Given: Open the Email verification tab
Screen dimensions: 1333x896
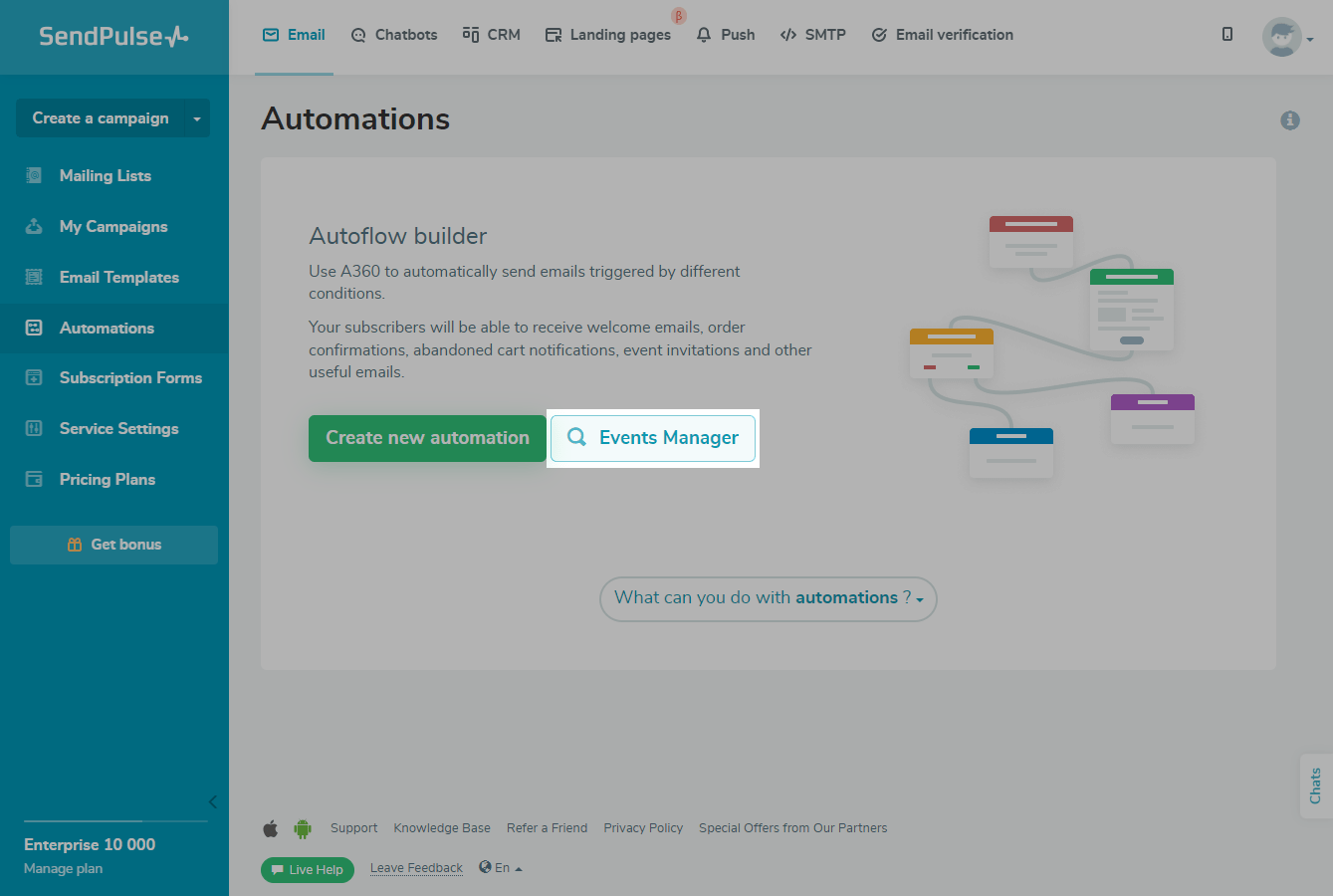Looking at the screenshot, I should pos(942,35).
